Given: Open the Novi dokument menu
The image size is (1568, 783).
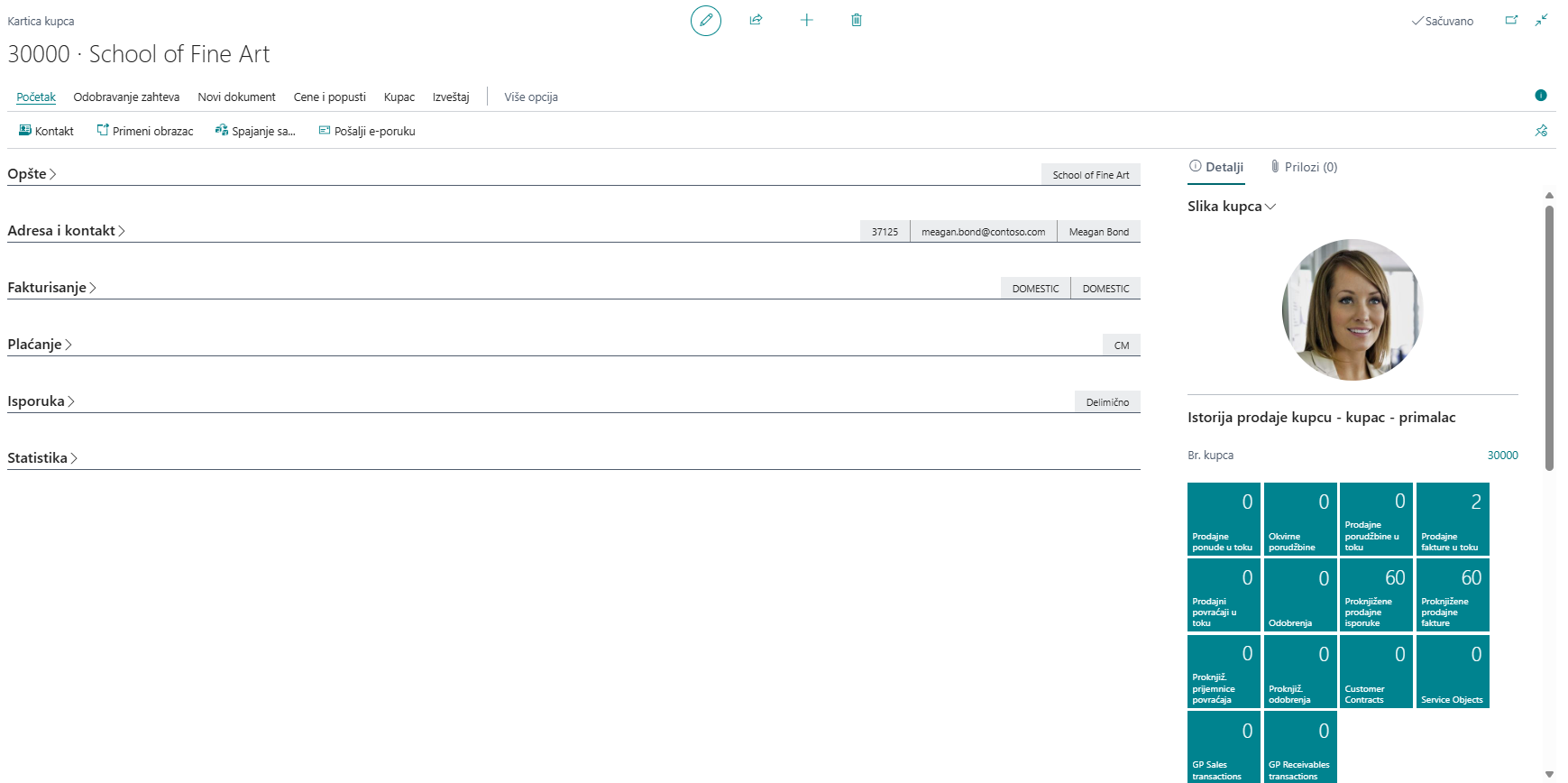Looking at the screenshot, I should tap(236, 97).
